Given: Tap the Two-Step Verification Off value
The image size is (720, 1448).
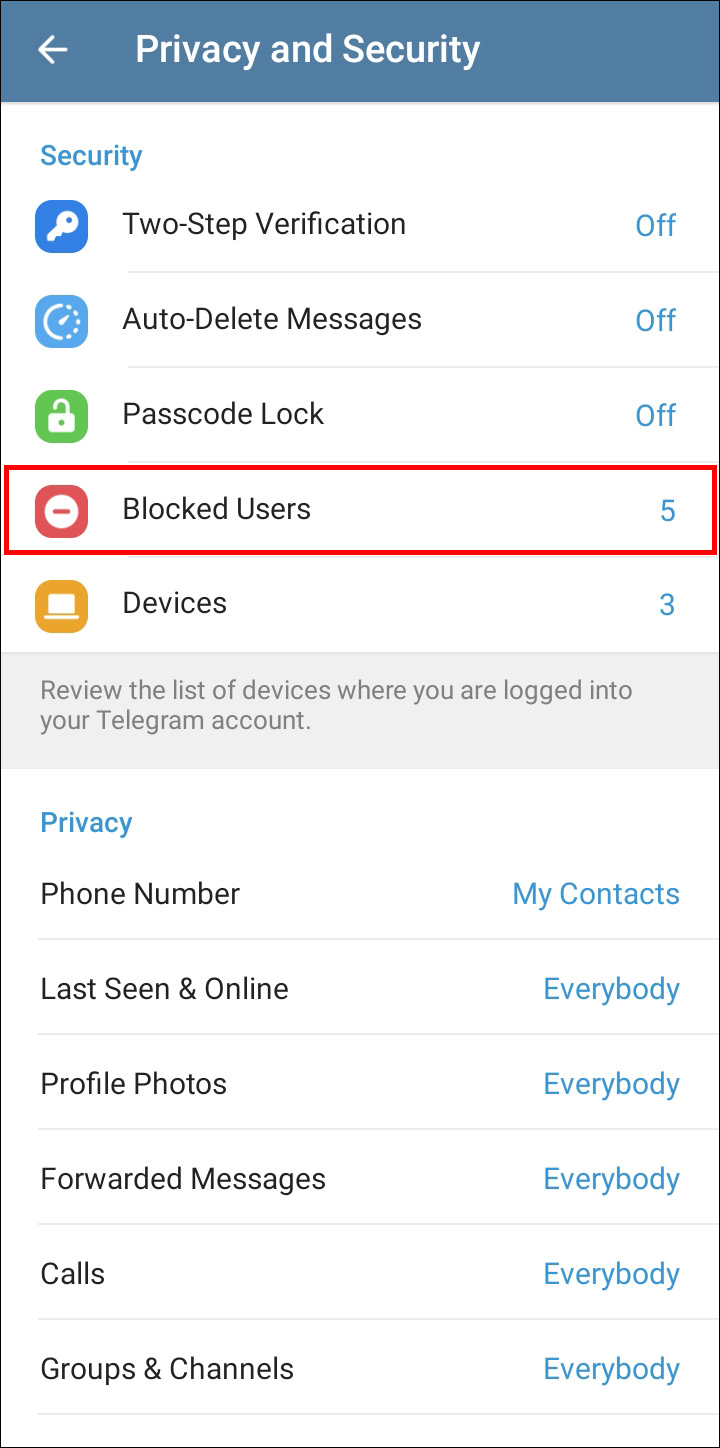Looking at the screenshot, I should (x=655, y=226).
